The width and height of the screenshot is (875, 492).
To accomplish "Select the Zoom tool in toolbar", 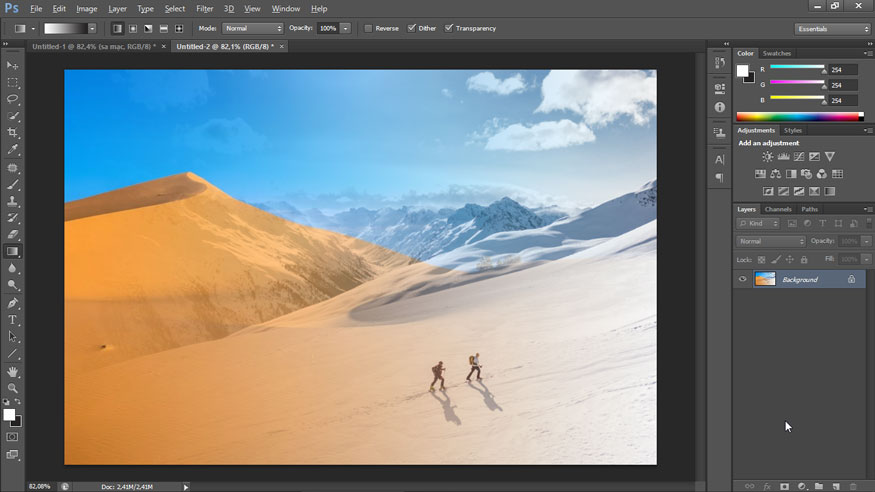I will click(x=13, y=388).
